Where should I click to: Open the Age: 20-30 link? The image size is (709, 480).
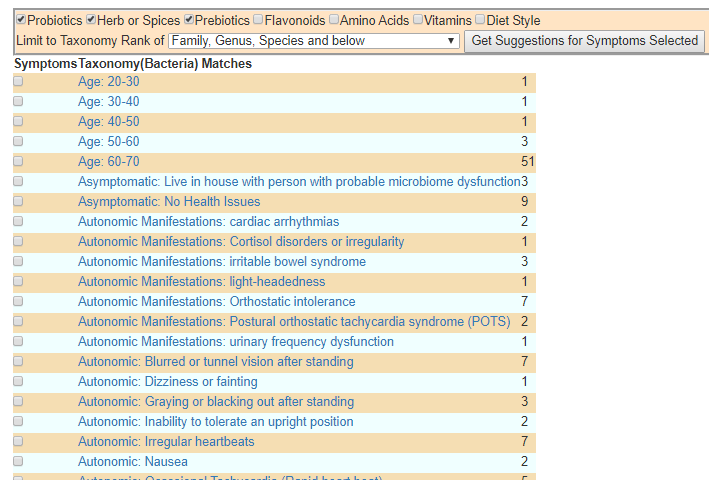tap(109, 82)
